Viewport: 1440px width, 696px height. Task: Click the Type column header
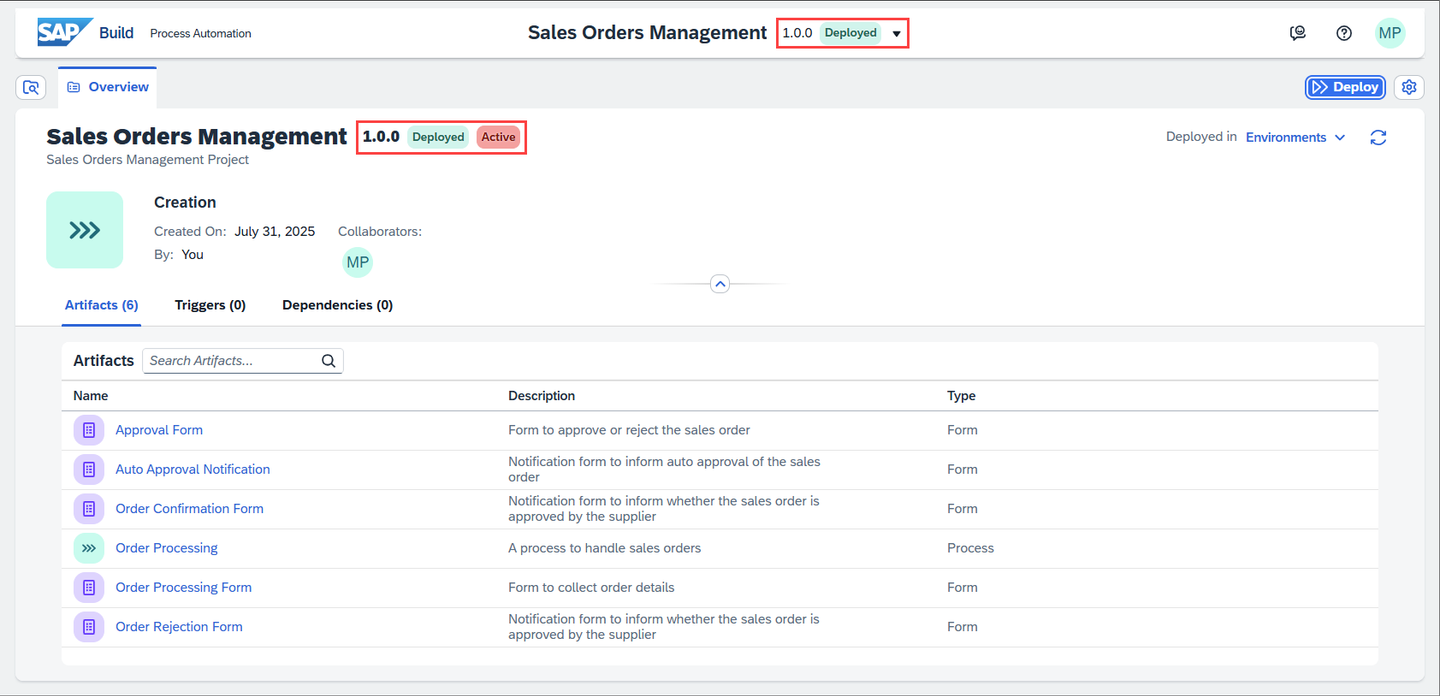pyautogui.click(x=961, y=396)
